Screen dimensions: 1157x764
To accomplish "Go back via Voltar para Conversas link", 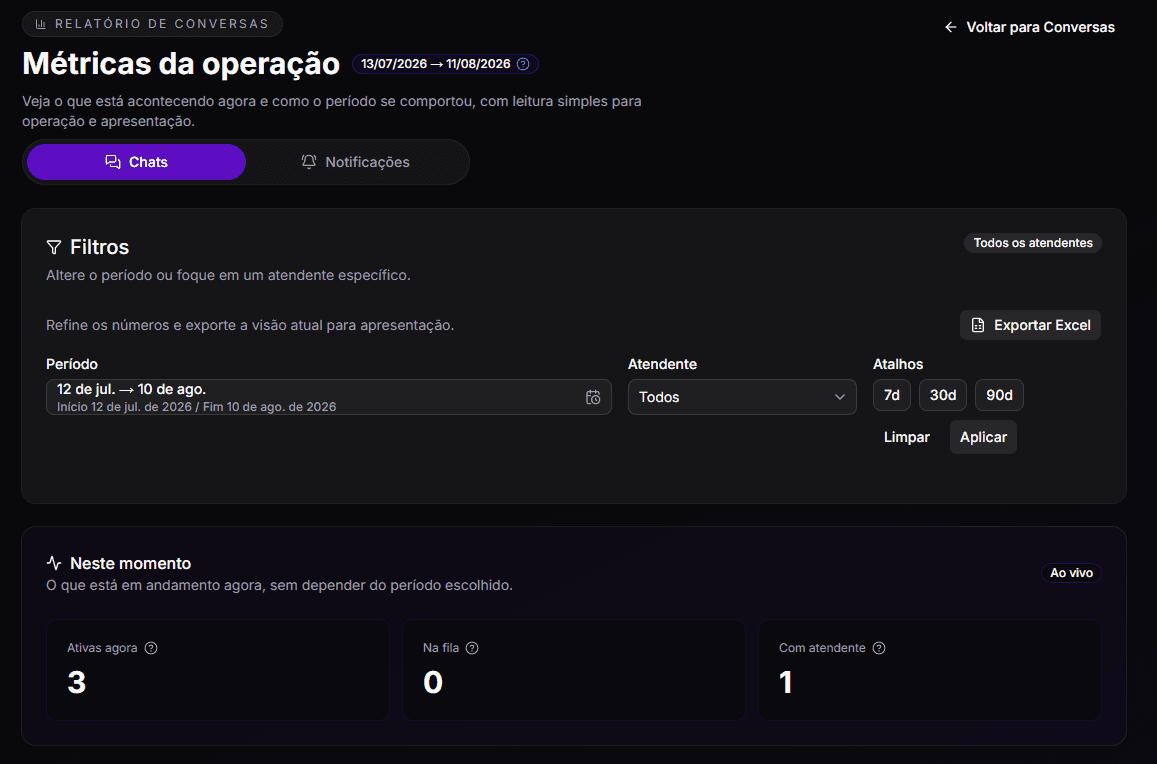I will [1029, 27].
